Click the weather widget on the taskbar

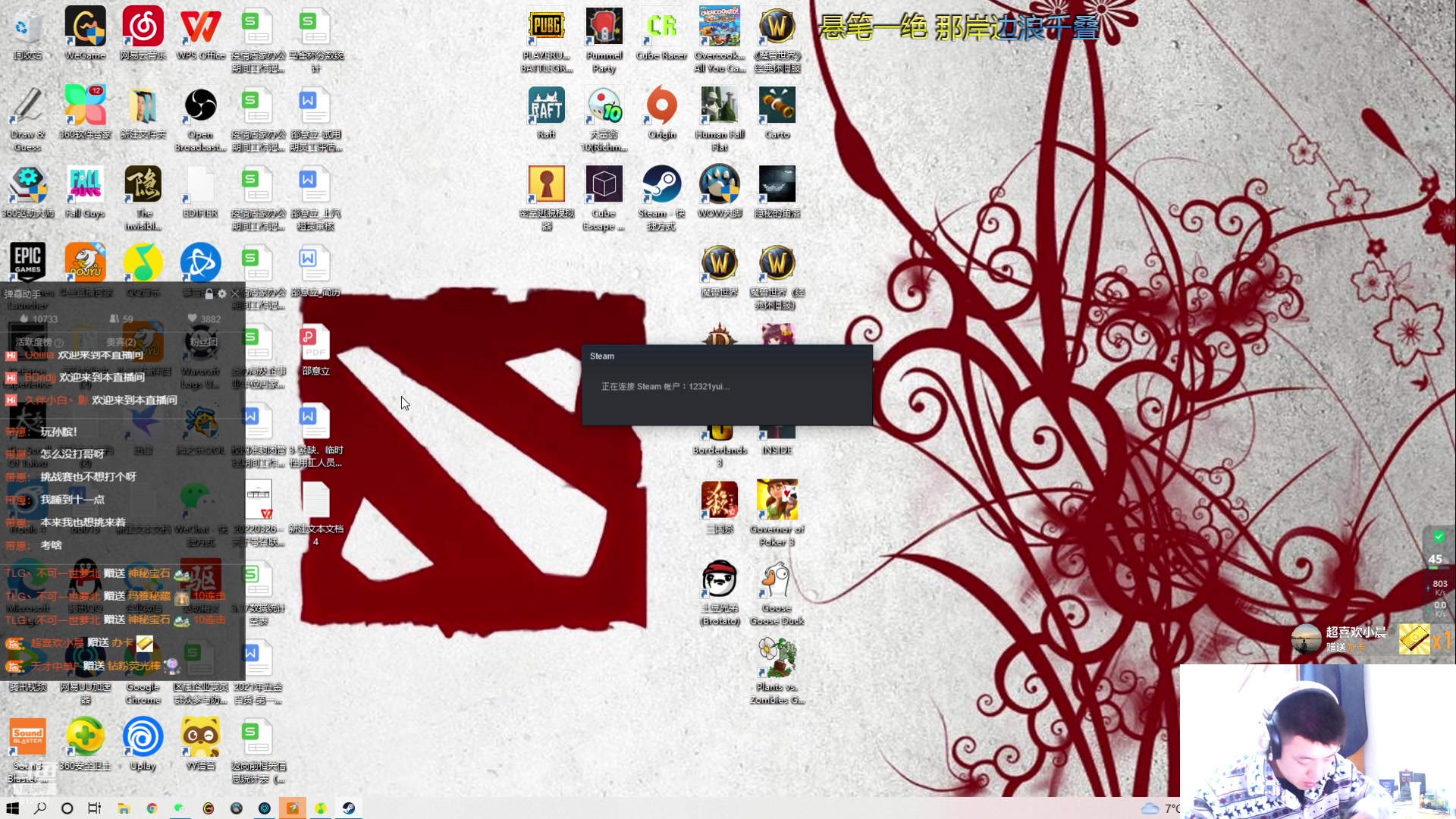(x=1160, y=808)
